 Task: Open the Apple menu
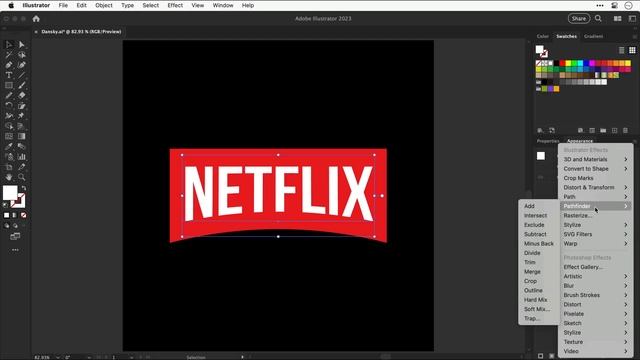coord(11,5)
